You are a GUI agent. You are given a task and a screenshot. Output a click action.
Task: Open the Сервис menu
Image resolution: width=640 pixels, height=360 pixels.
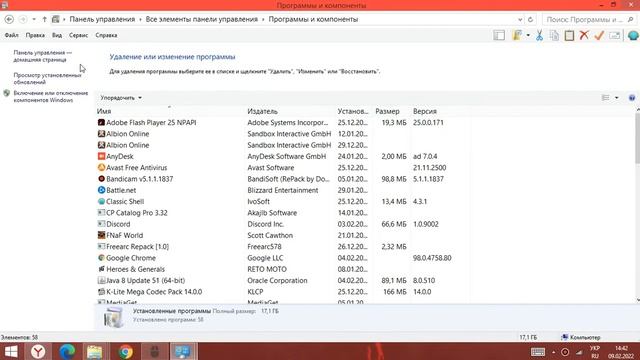coord(78,35)
